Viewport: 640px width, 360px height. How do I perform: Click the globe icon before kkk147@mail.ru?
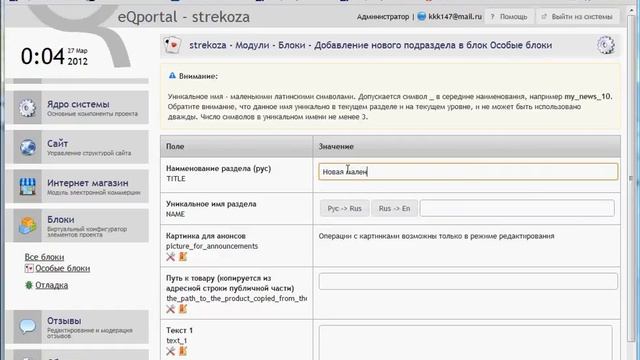(422, 16)
